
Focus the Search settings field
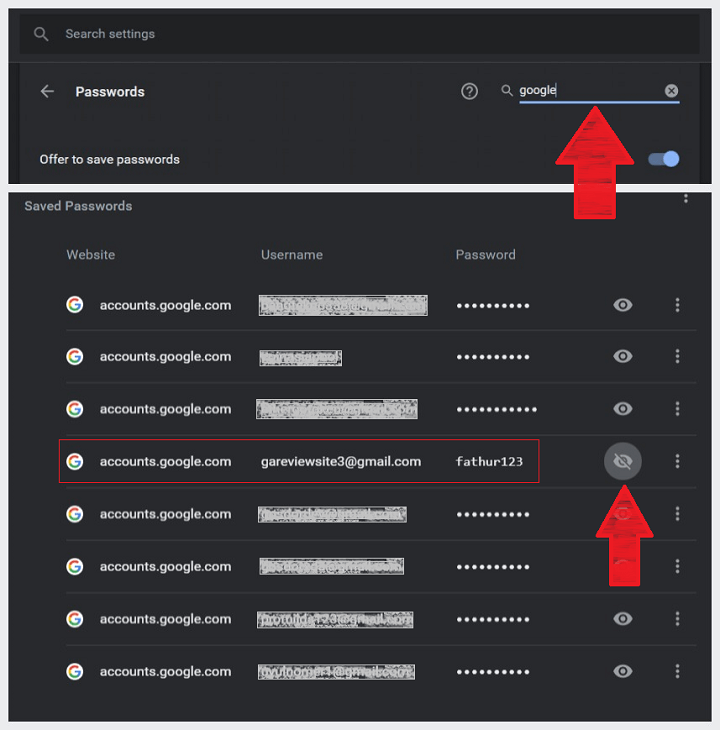(359, 34)
